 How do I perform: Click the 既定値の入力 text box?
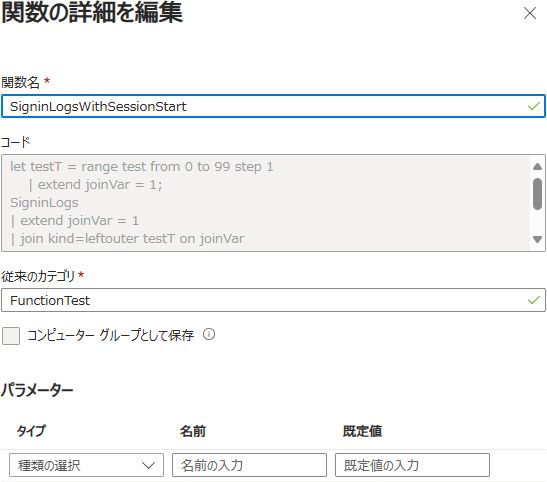click(412, 465)
